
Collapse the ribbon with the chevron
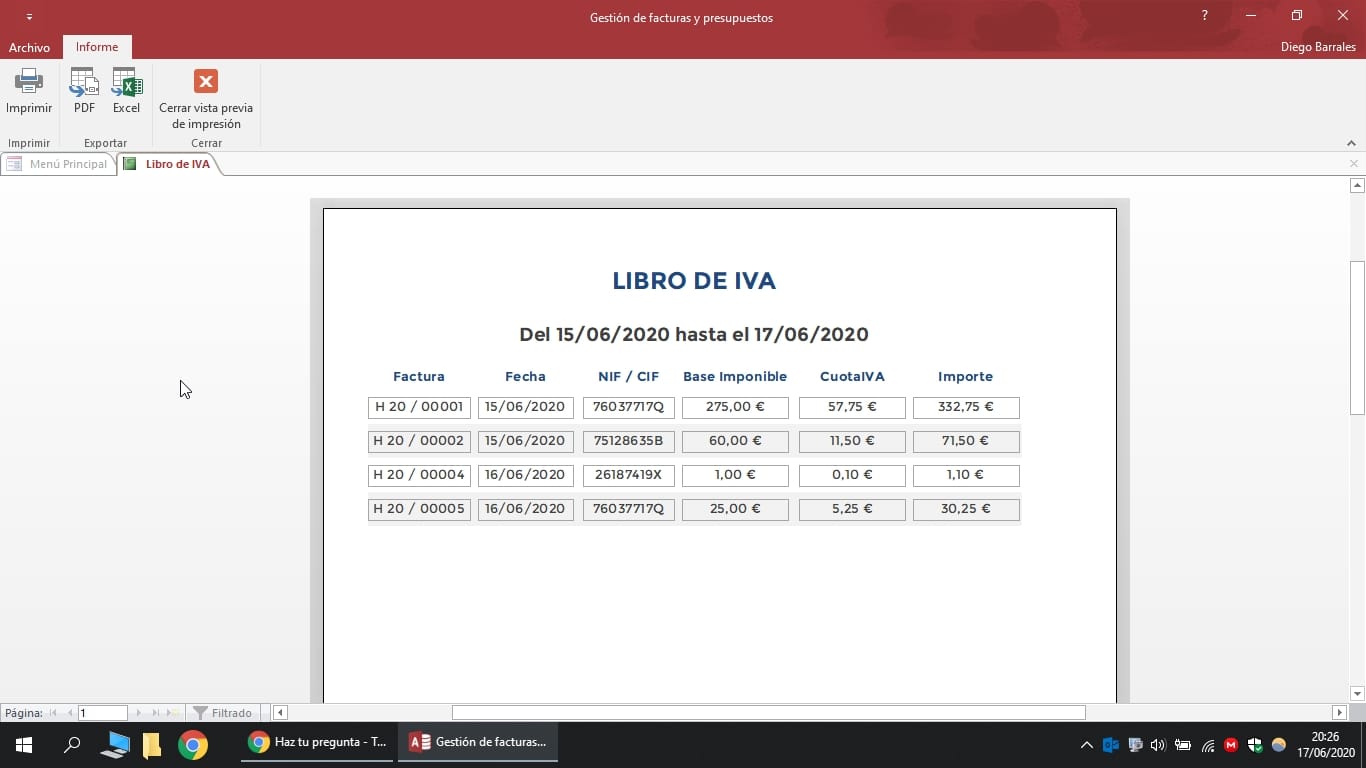pos(1352,143)
